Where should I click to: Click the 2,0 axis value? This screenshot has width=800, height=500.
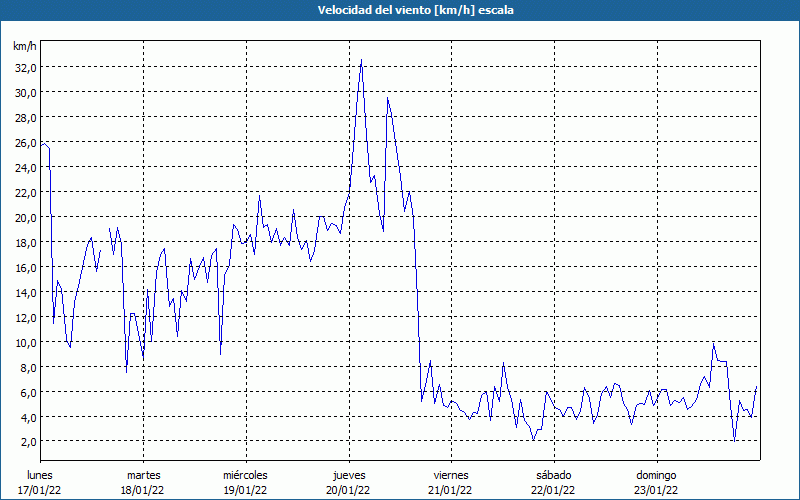coord(29,442)
